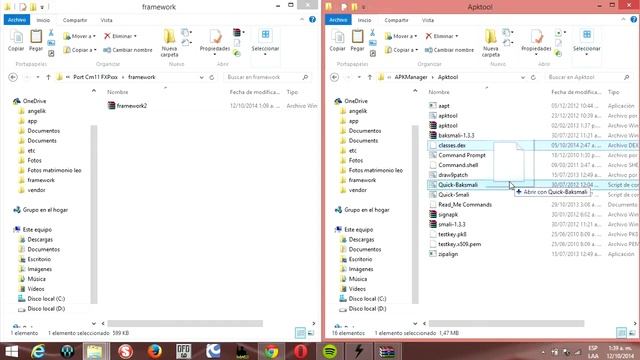Click Pegar icon in framework window ribbon
Viewport: 640px width, 360px height.
[36, 40]
